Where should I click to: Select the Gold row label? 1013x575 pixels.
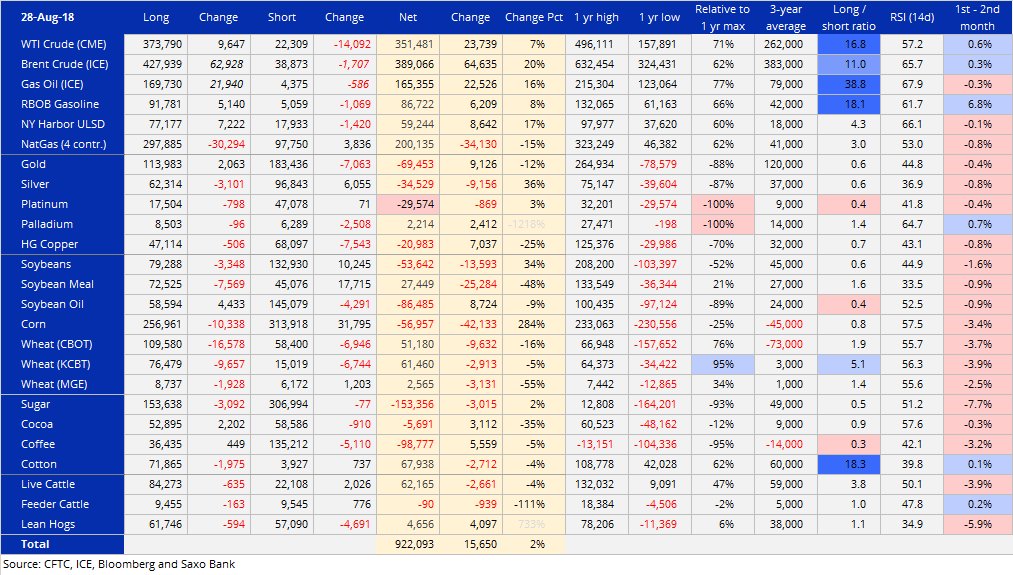[x=34, y=164]
